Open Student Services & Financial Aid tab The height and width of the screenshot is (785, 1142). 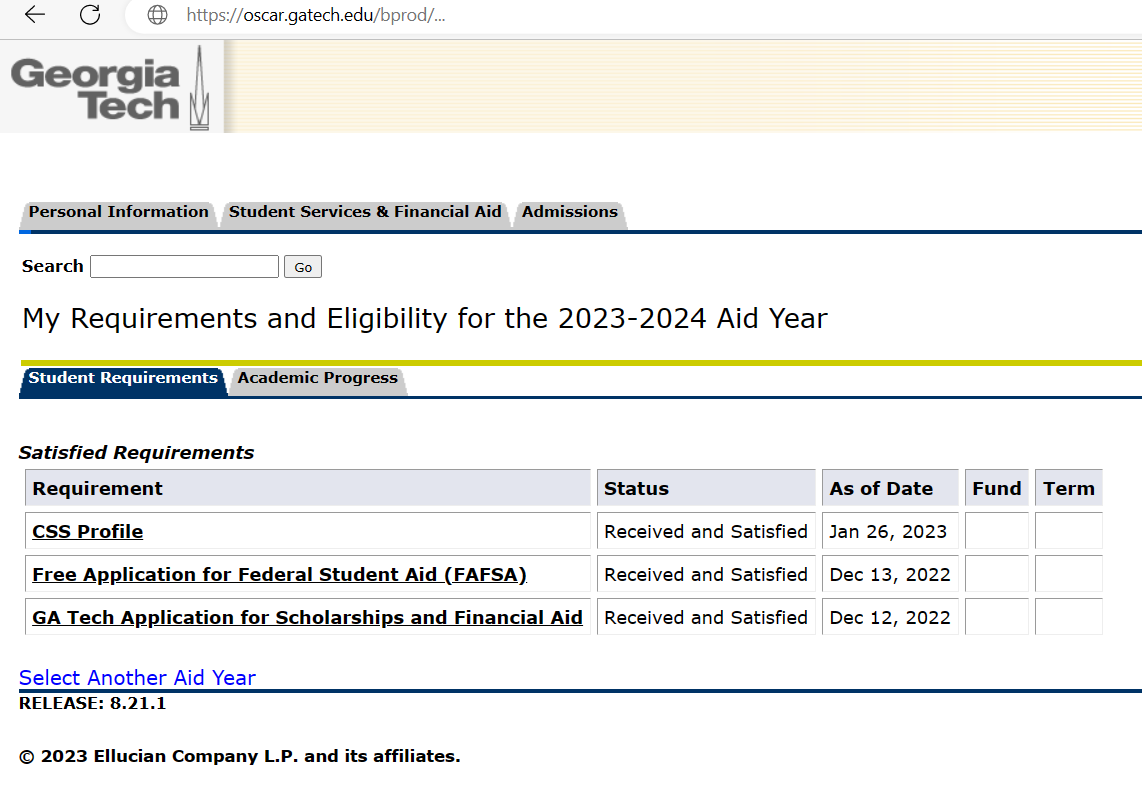pyautogui.click(x=365, y=212)
